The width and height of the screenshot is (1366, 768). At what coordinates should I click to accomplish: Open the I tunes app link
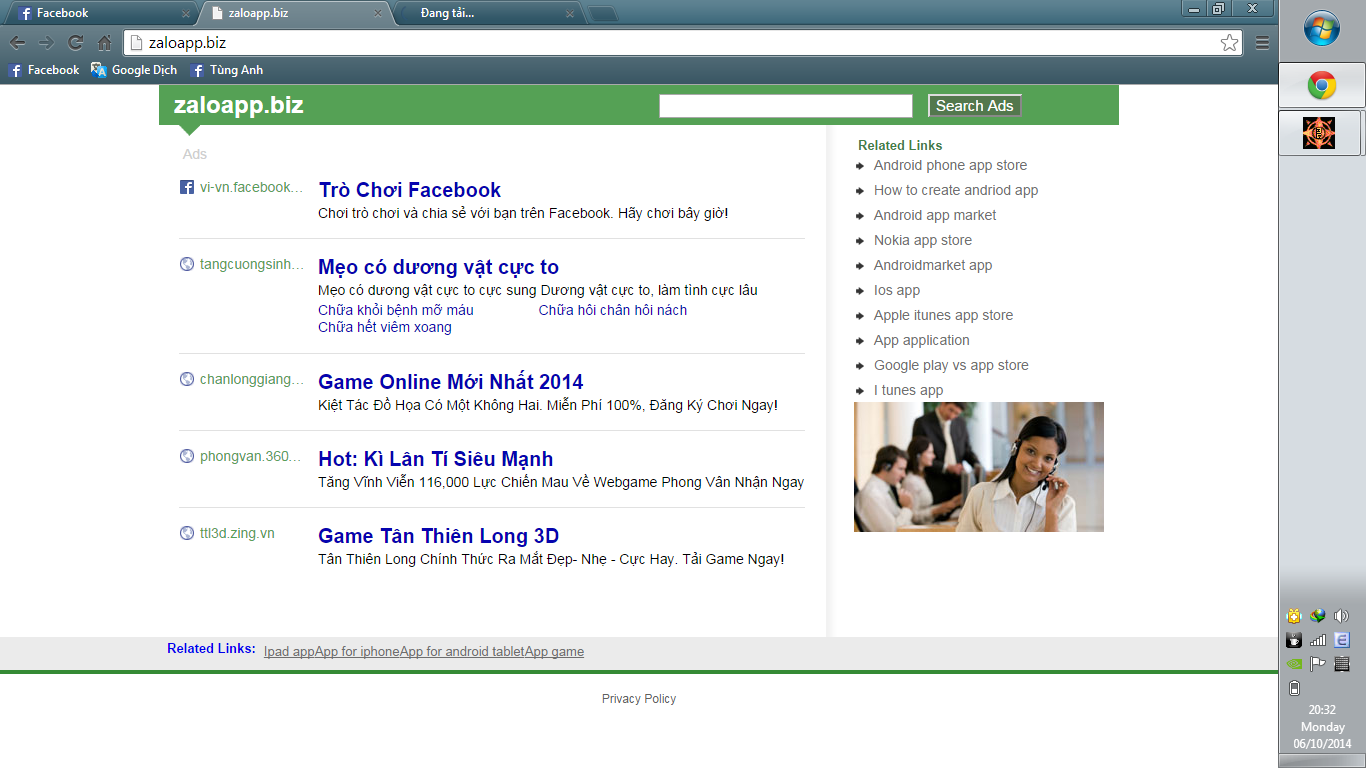tap(908, 390)
